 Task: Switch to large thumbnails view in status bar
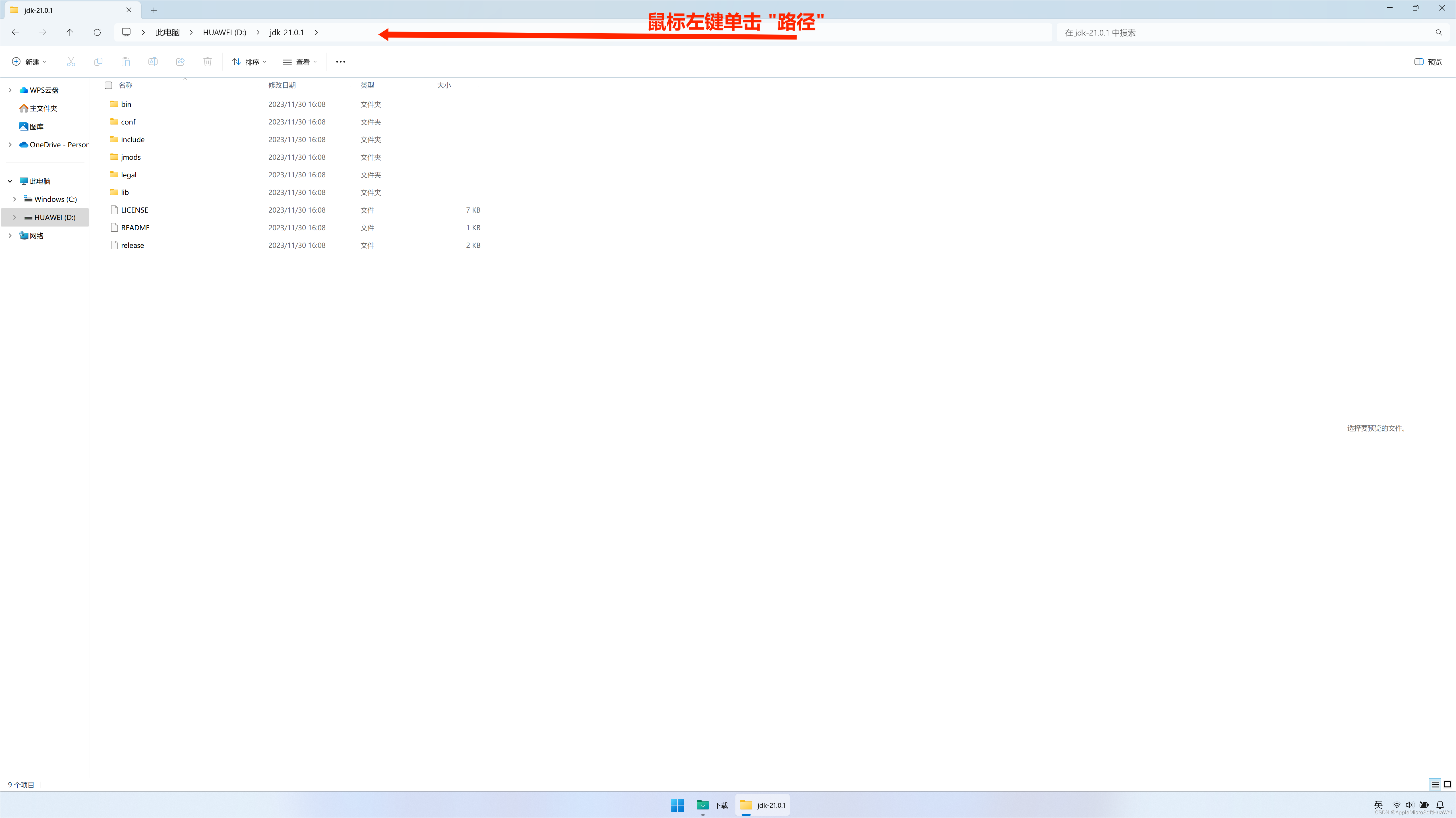click(x=1447, y=785)
